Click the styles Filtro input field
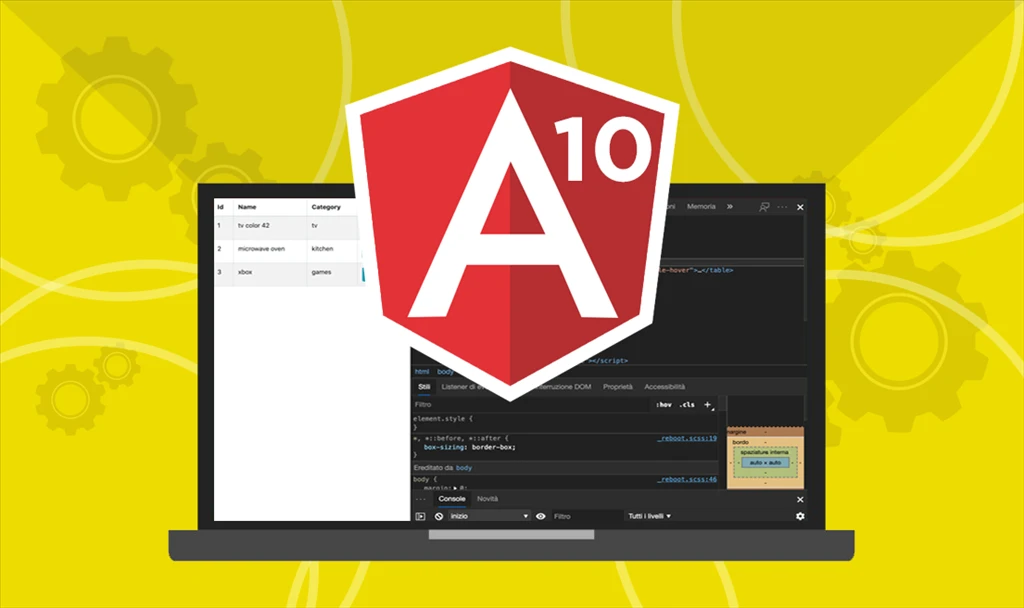Viewport: 1024px width, 608px height. coord(530,405)
